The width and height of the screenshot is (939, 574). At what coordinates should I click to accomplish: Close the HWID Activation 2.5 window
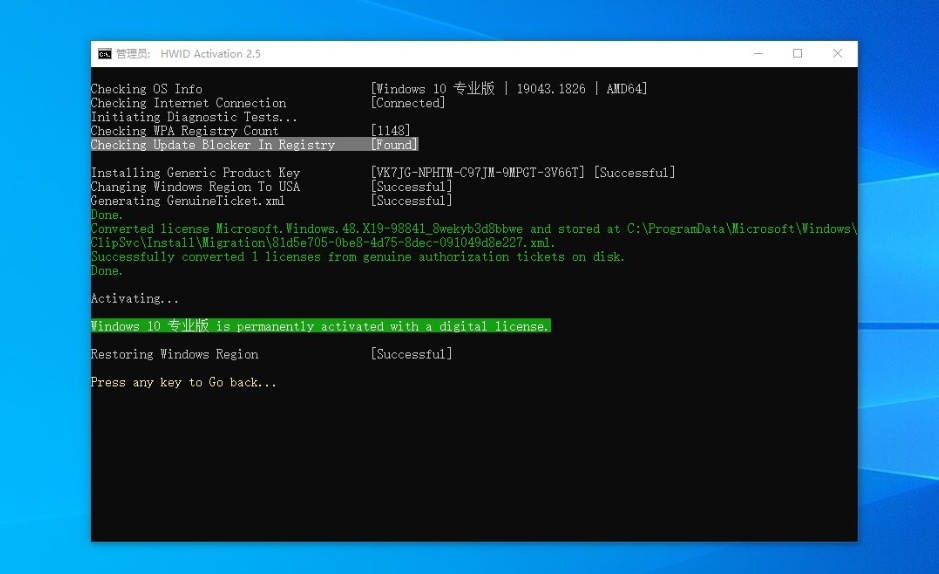[x=838, y=53]
